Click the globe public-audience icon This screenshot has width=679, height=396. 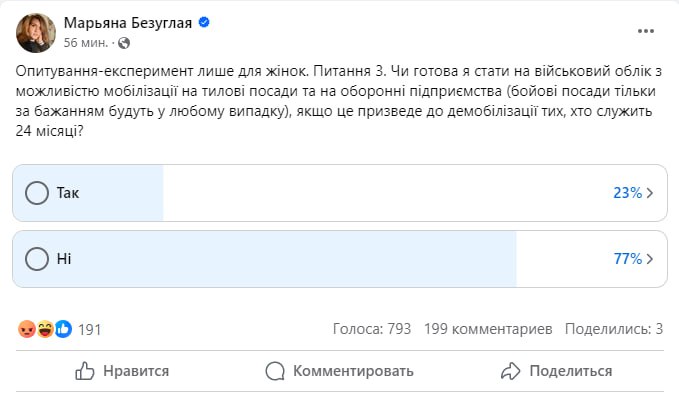click(x=124, y=43)
